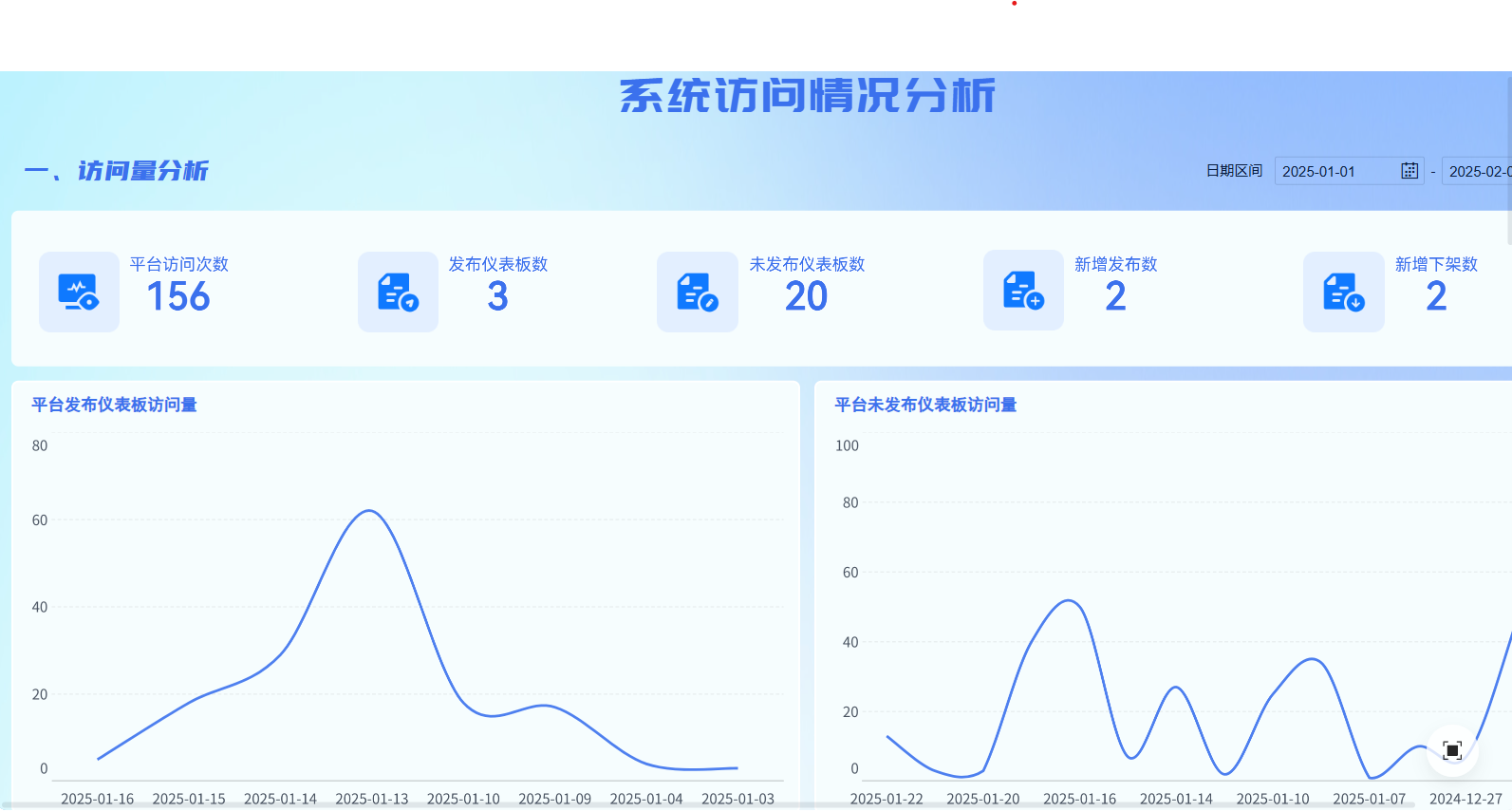Click 2025-01-13 axis label on published chart
Image resolution: width=1512 pixels, height=812 pixels.
coord(372,799)
